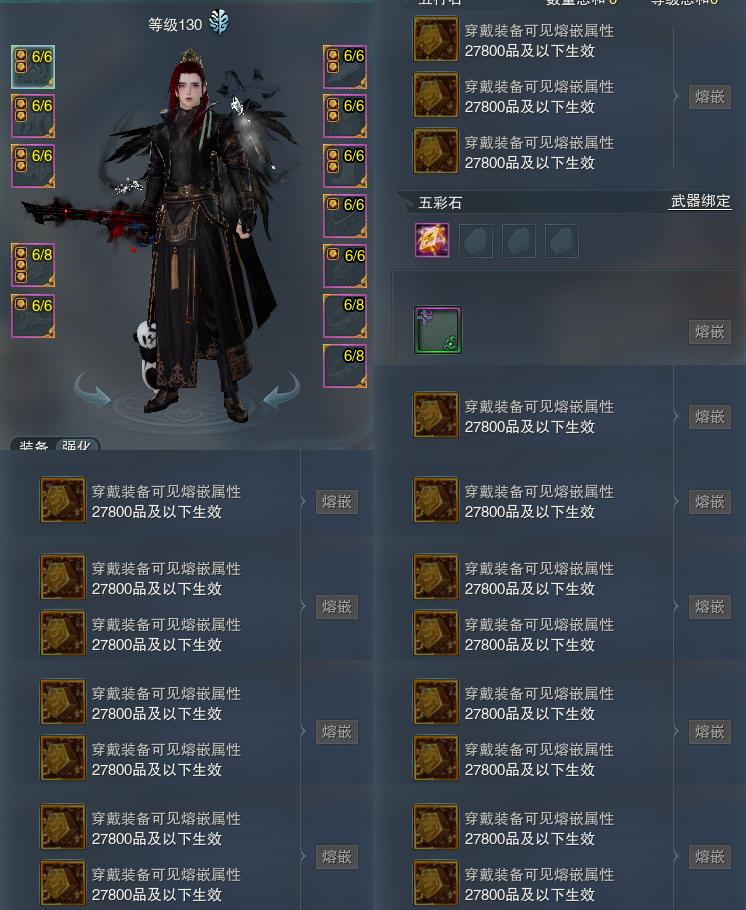This screenshot has width=746, height=910.
Task: Open the green-bordered item slot
Action: pos(438,330)
